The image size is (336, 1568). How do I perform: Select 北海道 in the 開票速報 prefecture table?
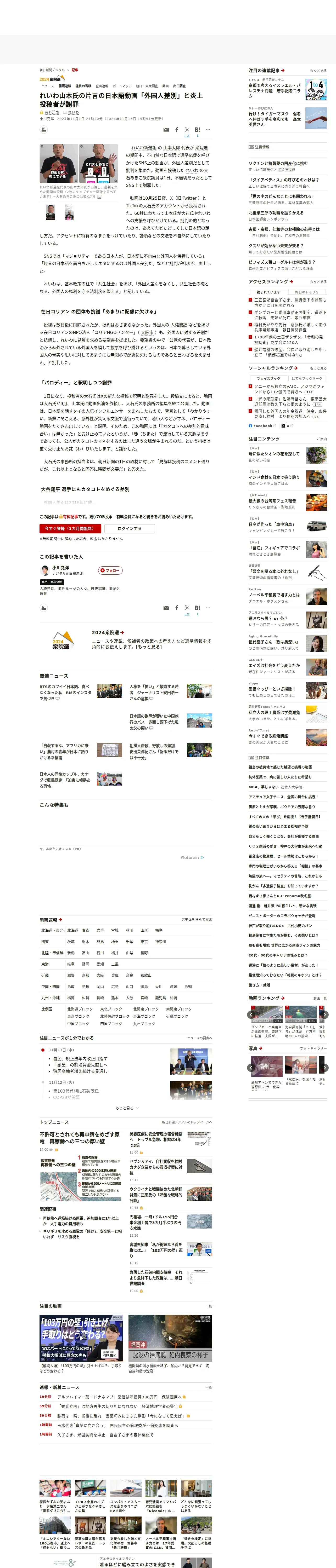pyautogui.click(x=72, y=930)
